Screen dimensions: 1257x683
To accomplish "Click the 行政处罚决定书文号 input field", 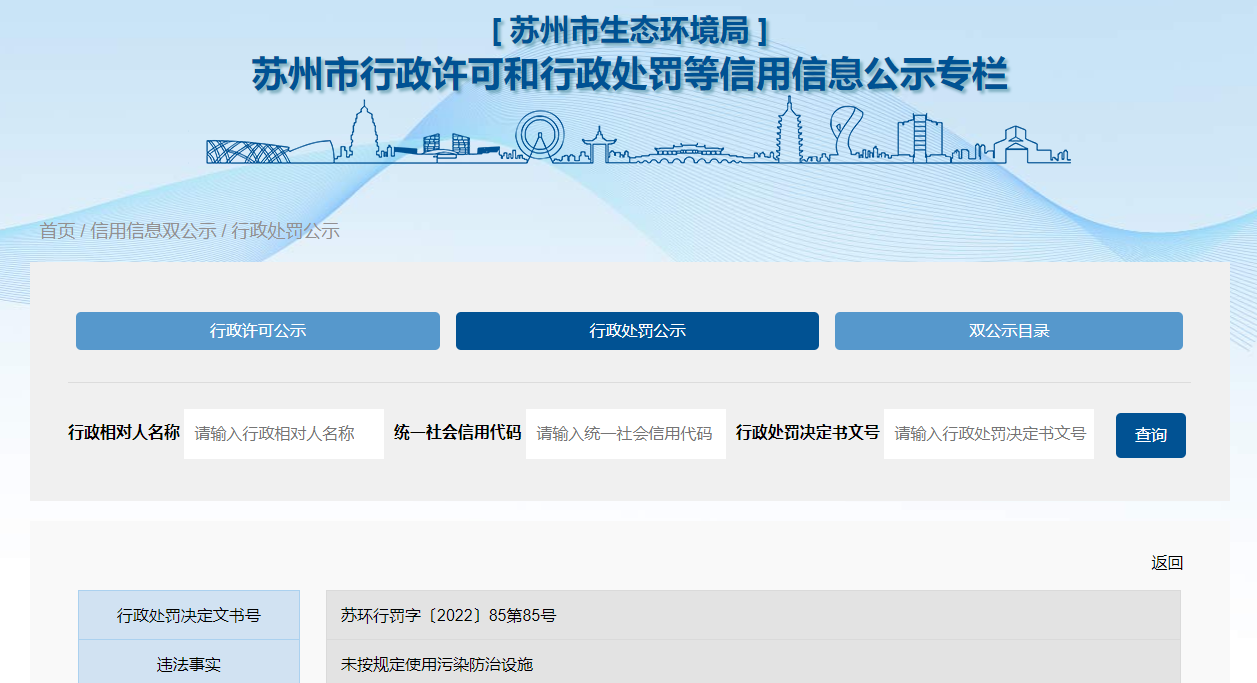I will tap(989, 434).
